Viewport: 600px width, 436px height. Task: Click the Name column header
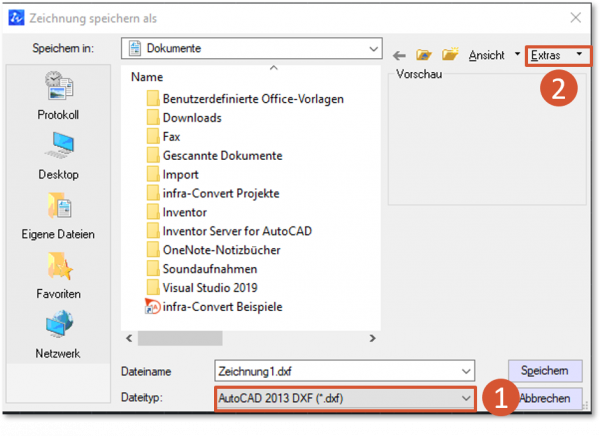(147, 77)
